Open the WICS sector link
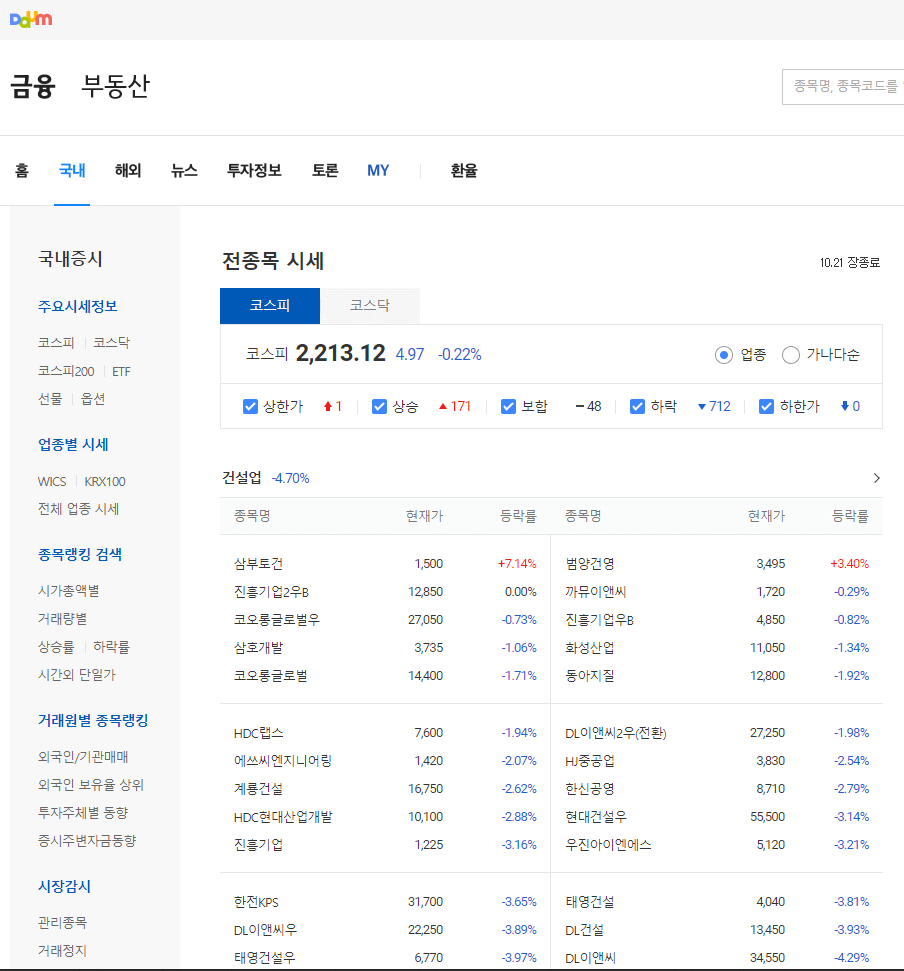 [51, 482]
